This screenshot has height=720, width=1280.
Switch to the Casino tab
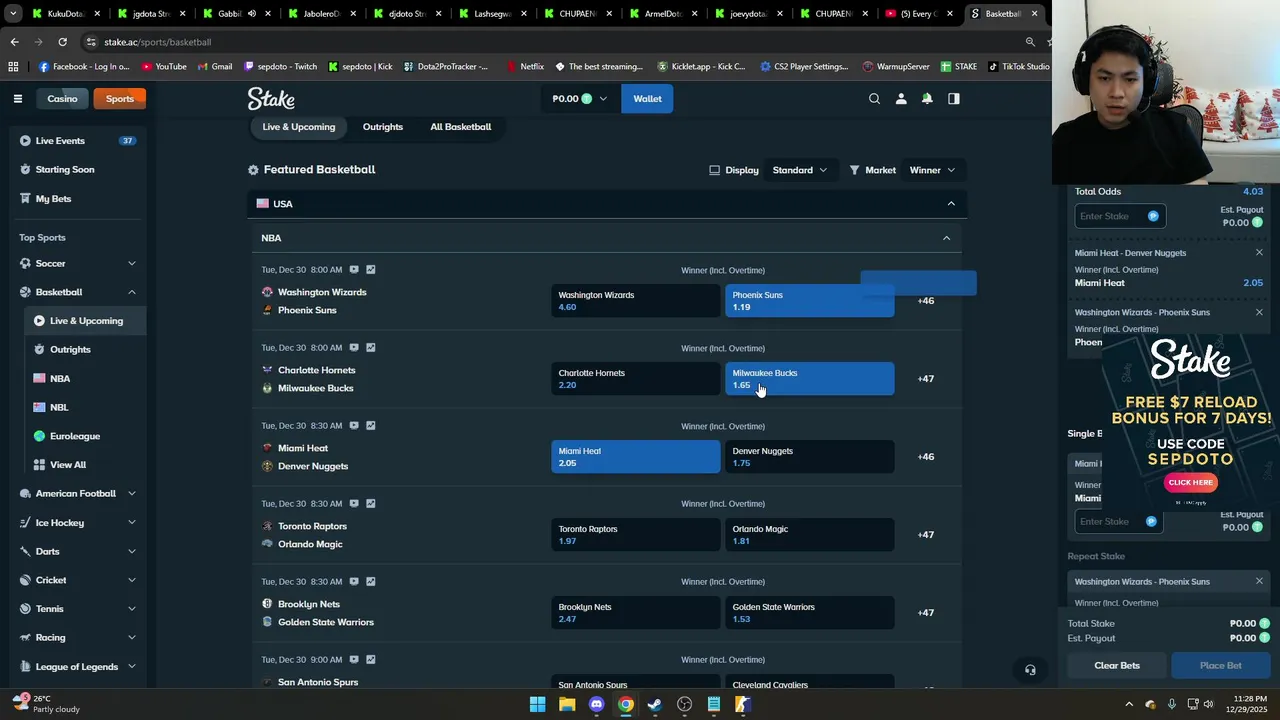62,99
